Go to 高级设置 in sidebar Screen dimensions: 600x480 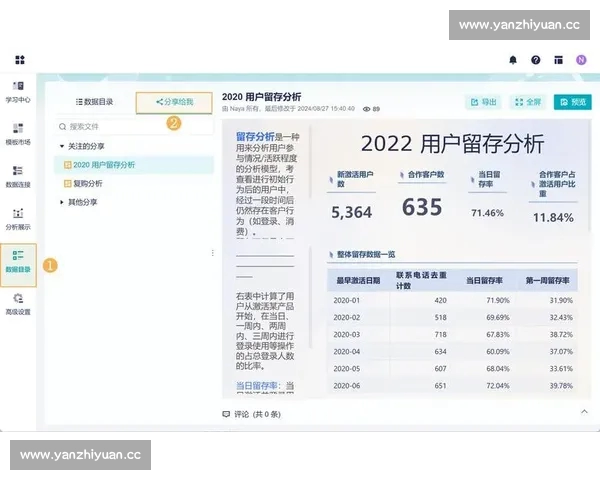(x=18, y=304)
